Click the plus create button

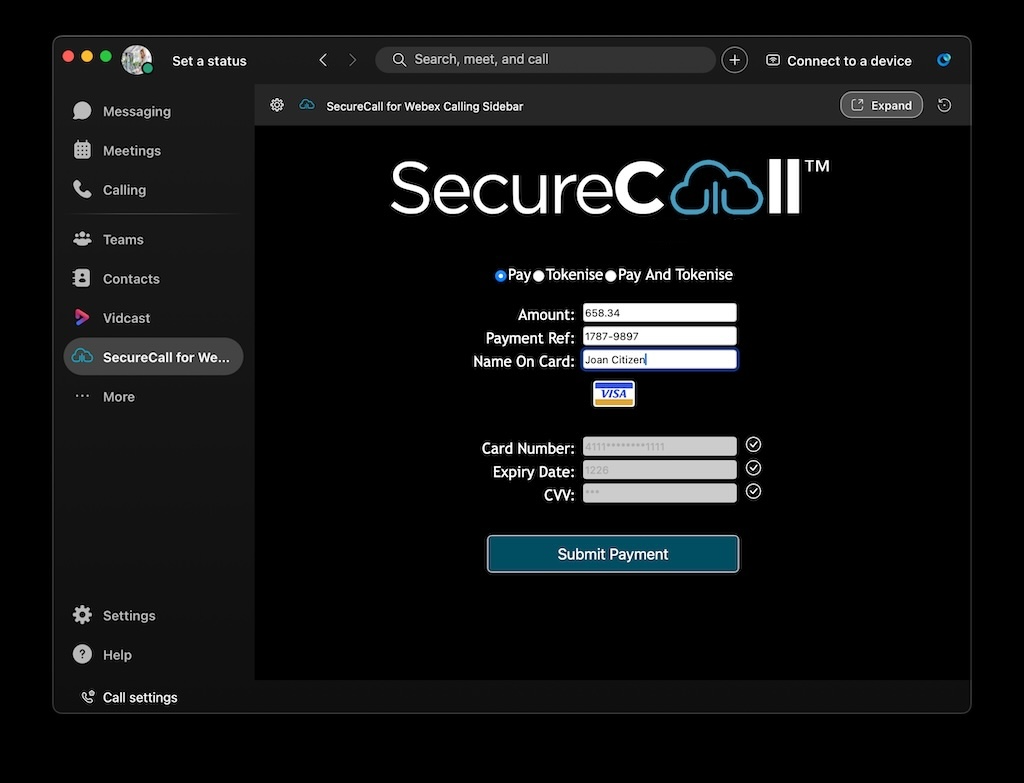[734, 60]
